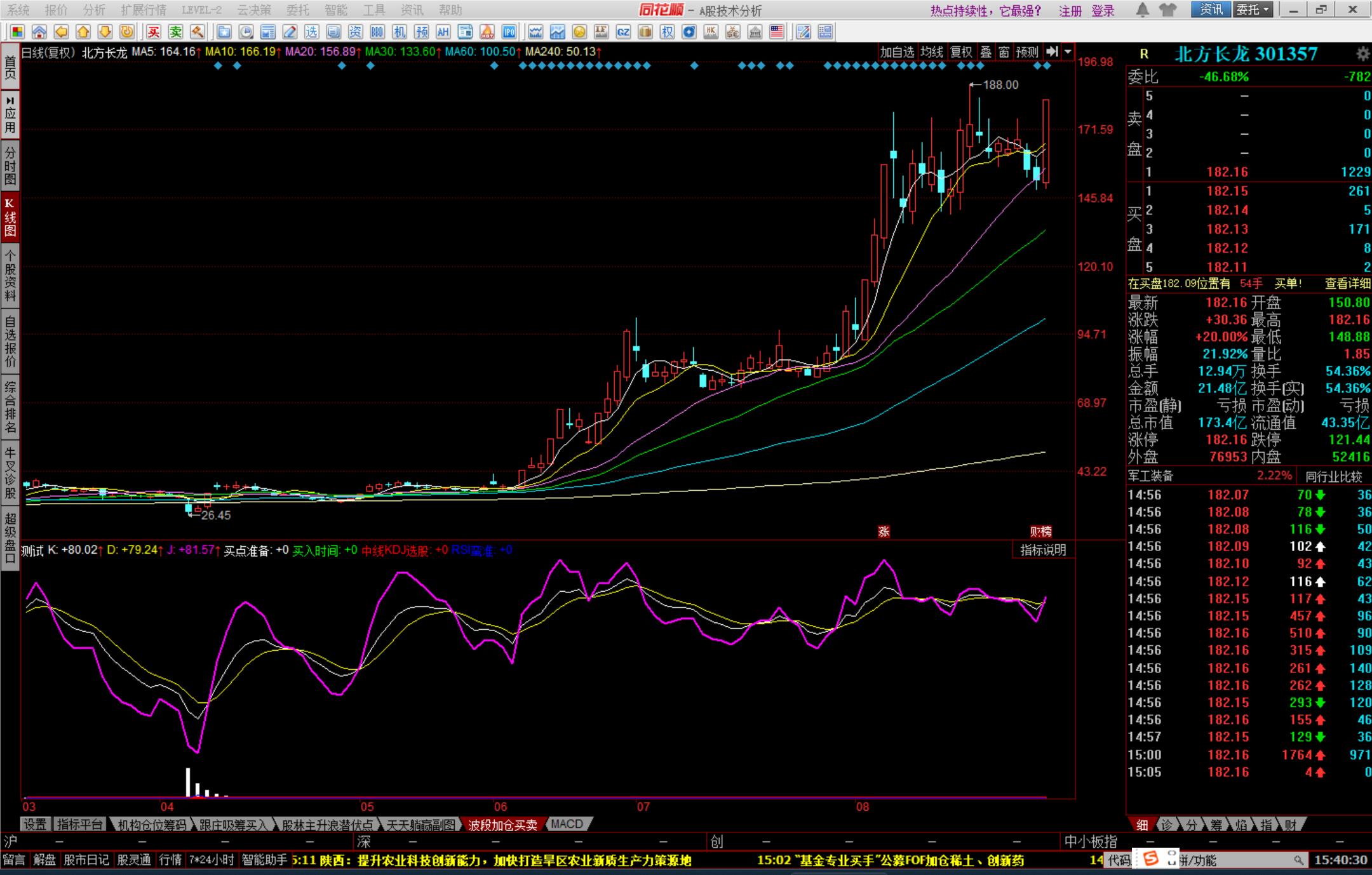Switch to the MACD indicator tab
The width and height of the screenshot is (1372, 875).
[x=567, y=824]
